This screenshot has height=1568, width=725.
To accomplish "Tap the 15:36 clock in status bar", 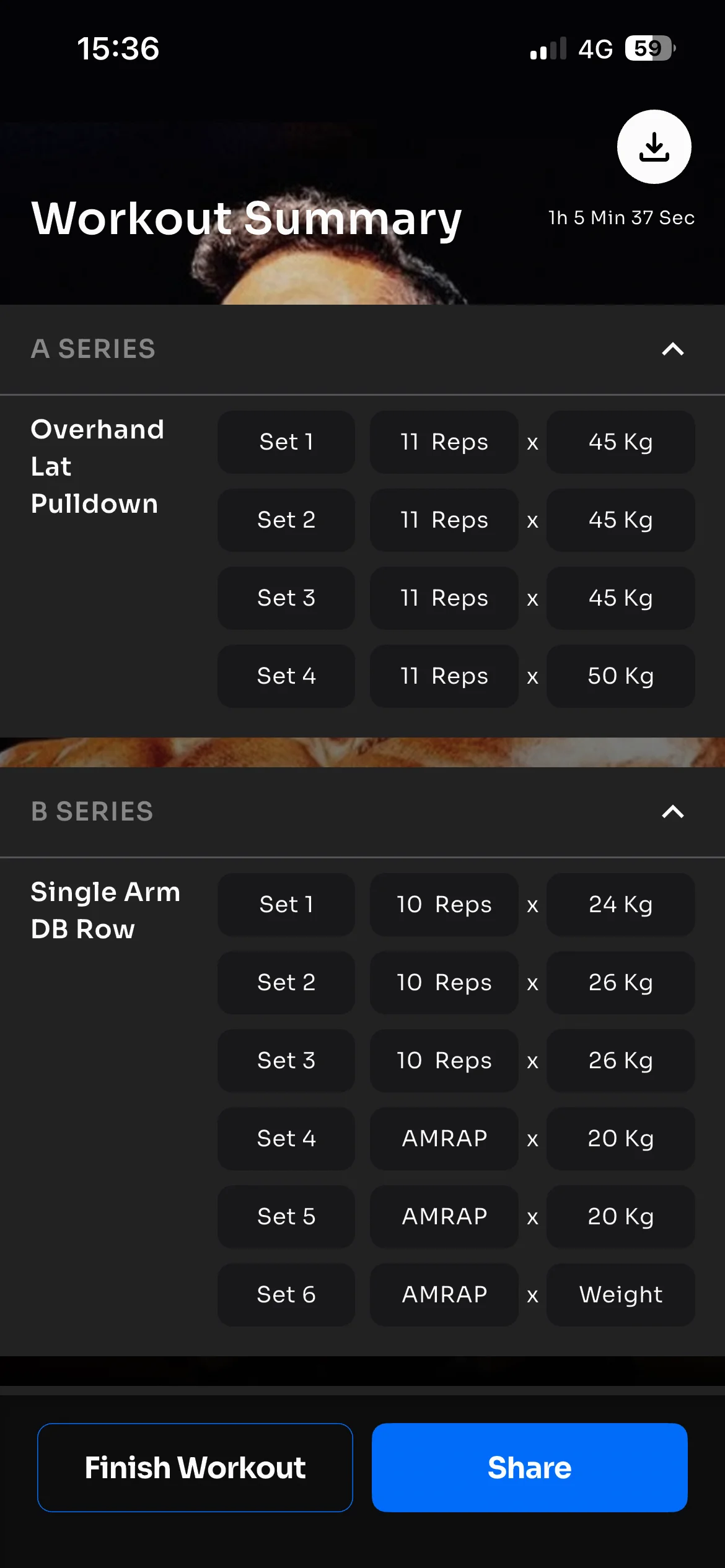I will (x=118, y=49).
